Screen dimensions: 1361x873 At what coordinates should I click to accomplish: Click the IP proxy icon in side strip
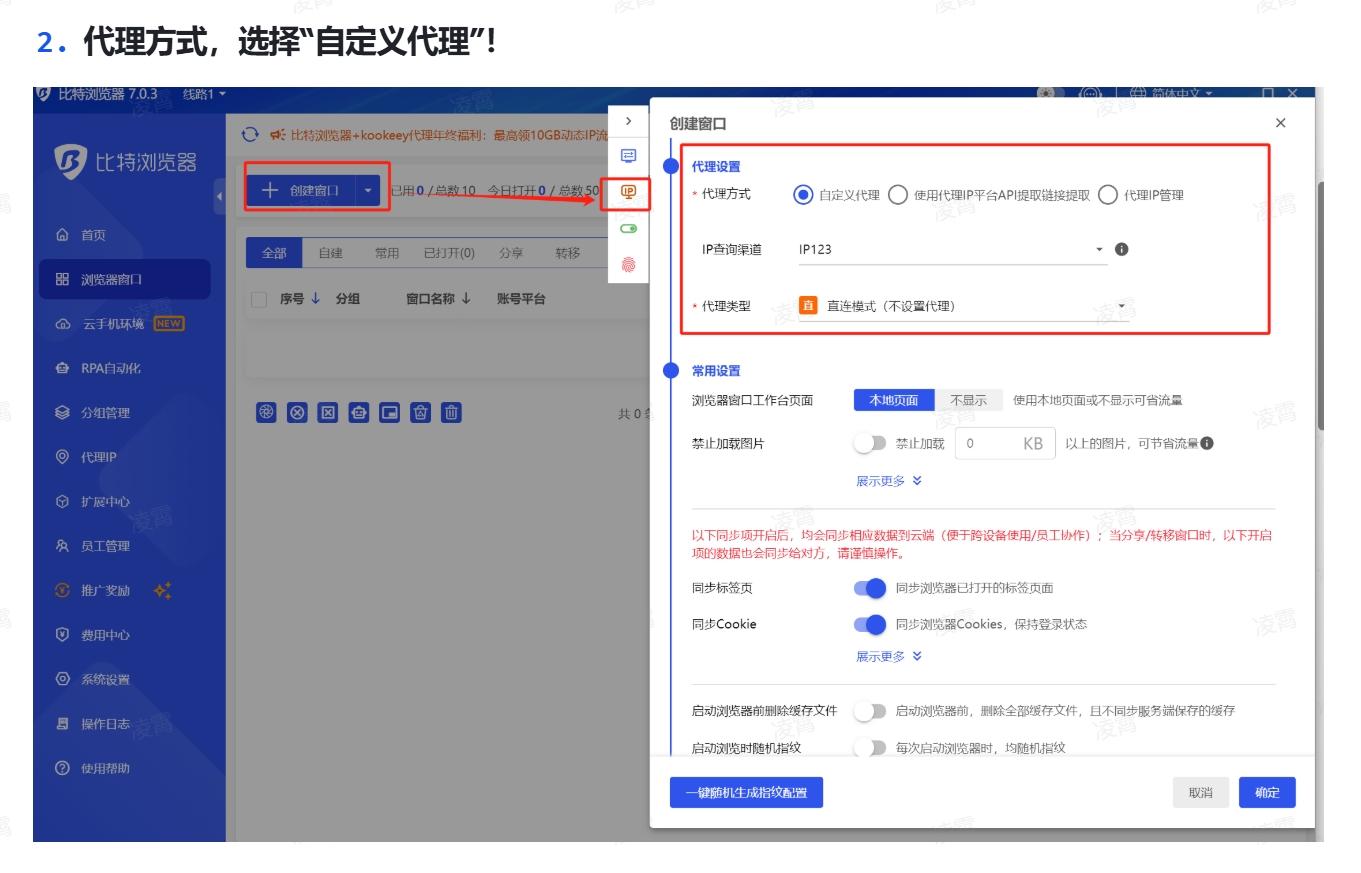coord(628,191)
